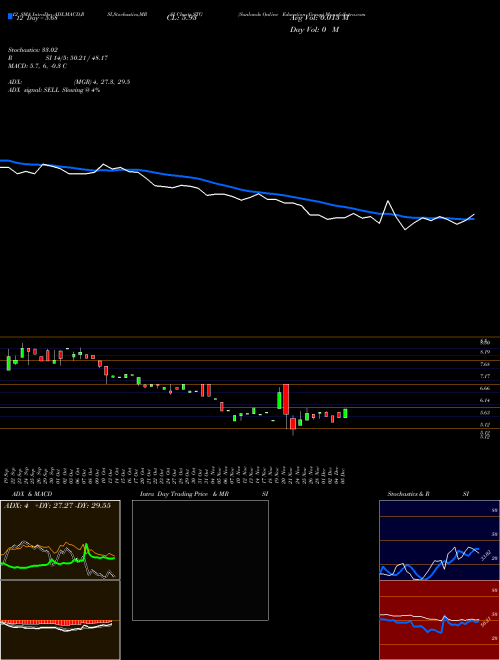Click the 'SI 14/3: 50.21 / 48.17' value
The width and height of the screenshot is (500, 660).
(77, 58)
